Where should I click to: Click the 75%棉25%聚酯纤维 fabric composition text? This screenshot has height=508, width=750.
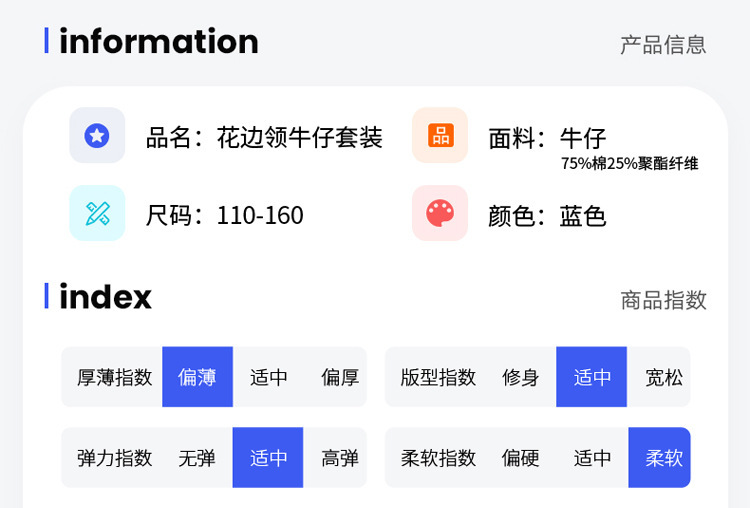point(629,164)
